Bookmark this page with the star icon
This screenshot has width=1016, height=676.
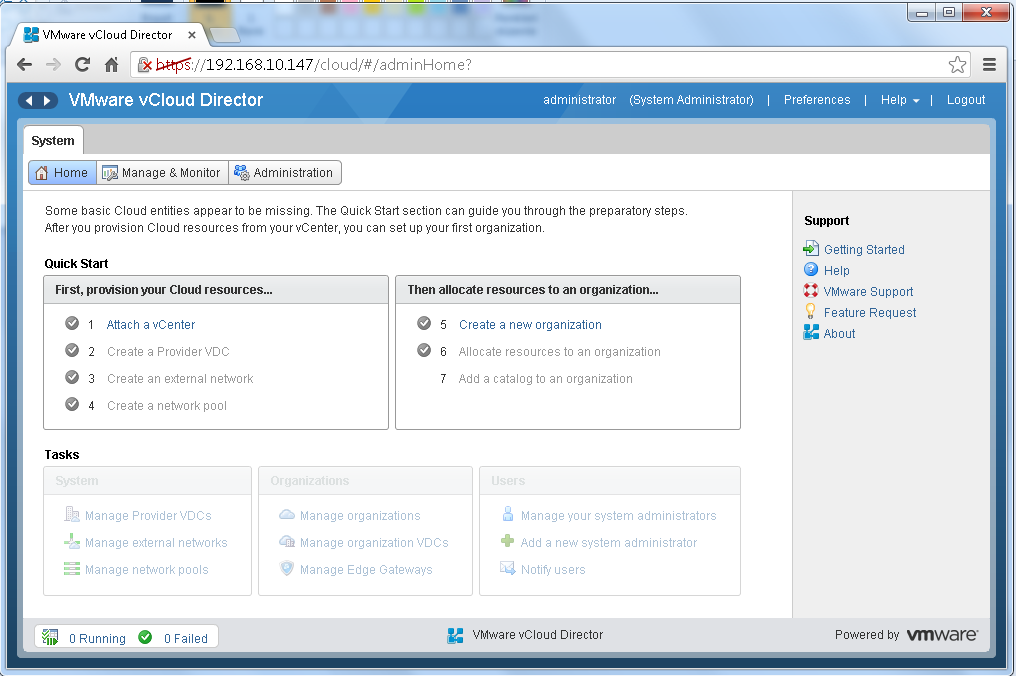coord(957,64)
